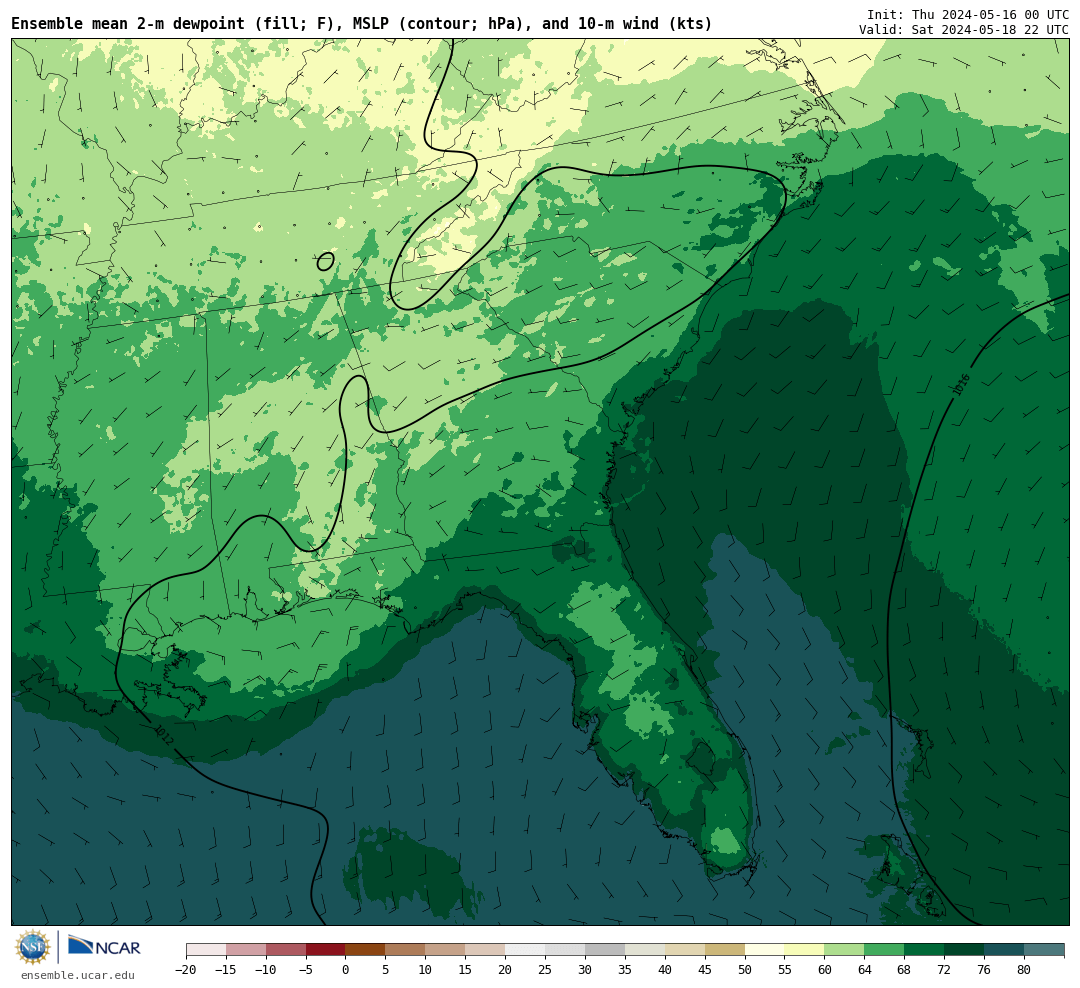Screen dimensions: 1080x988
Task: Pick the dark red swatch between -5 and 0
Action: [x=326, y=950]
